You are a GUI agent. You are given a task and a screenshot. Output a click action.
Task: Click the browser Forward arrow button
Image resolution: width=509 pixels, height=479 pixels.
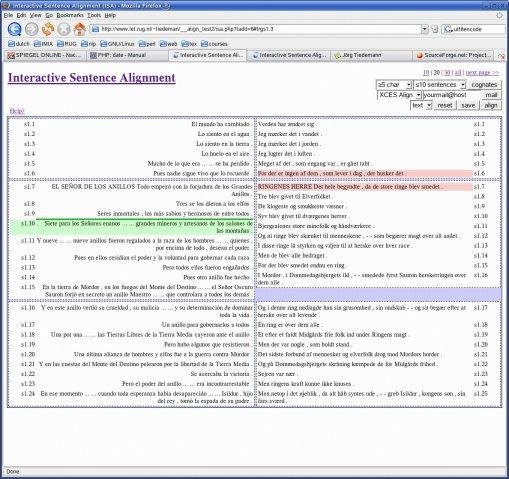[32, 29]
